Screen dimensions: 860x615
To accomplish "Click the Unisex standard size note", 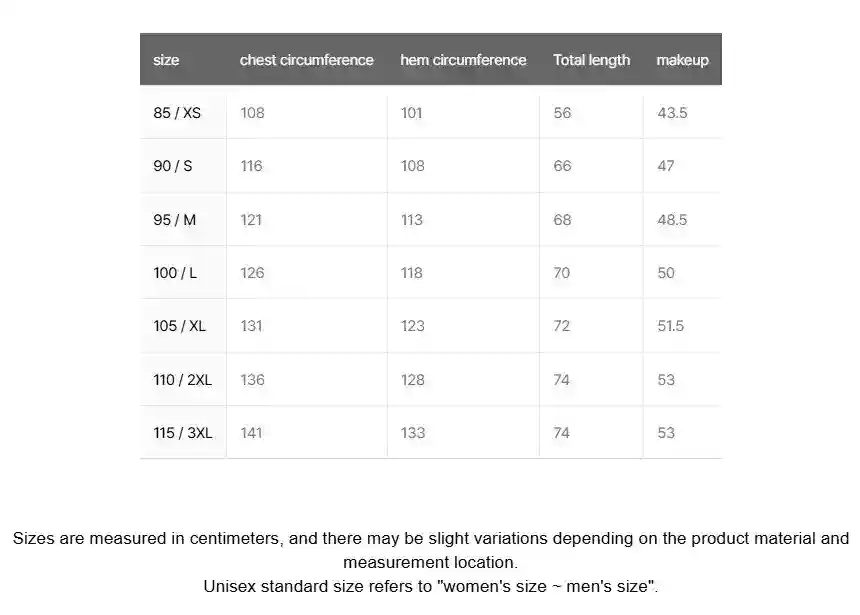I will (431, 586).
